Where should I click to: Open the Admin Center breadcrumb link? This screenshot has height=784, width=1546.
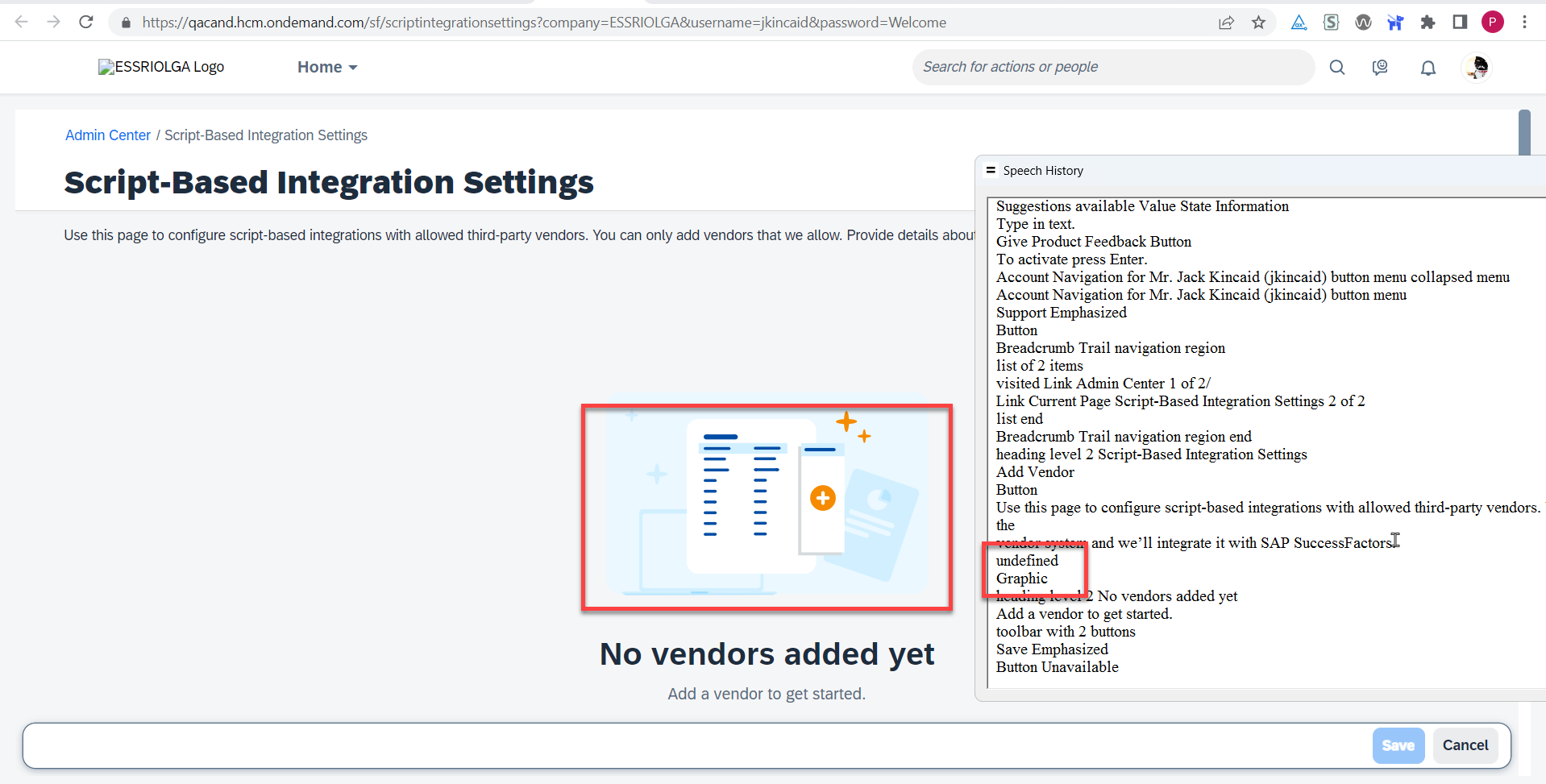click(108, 135)
